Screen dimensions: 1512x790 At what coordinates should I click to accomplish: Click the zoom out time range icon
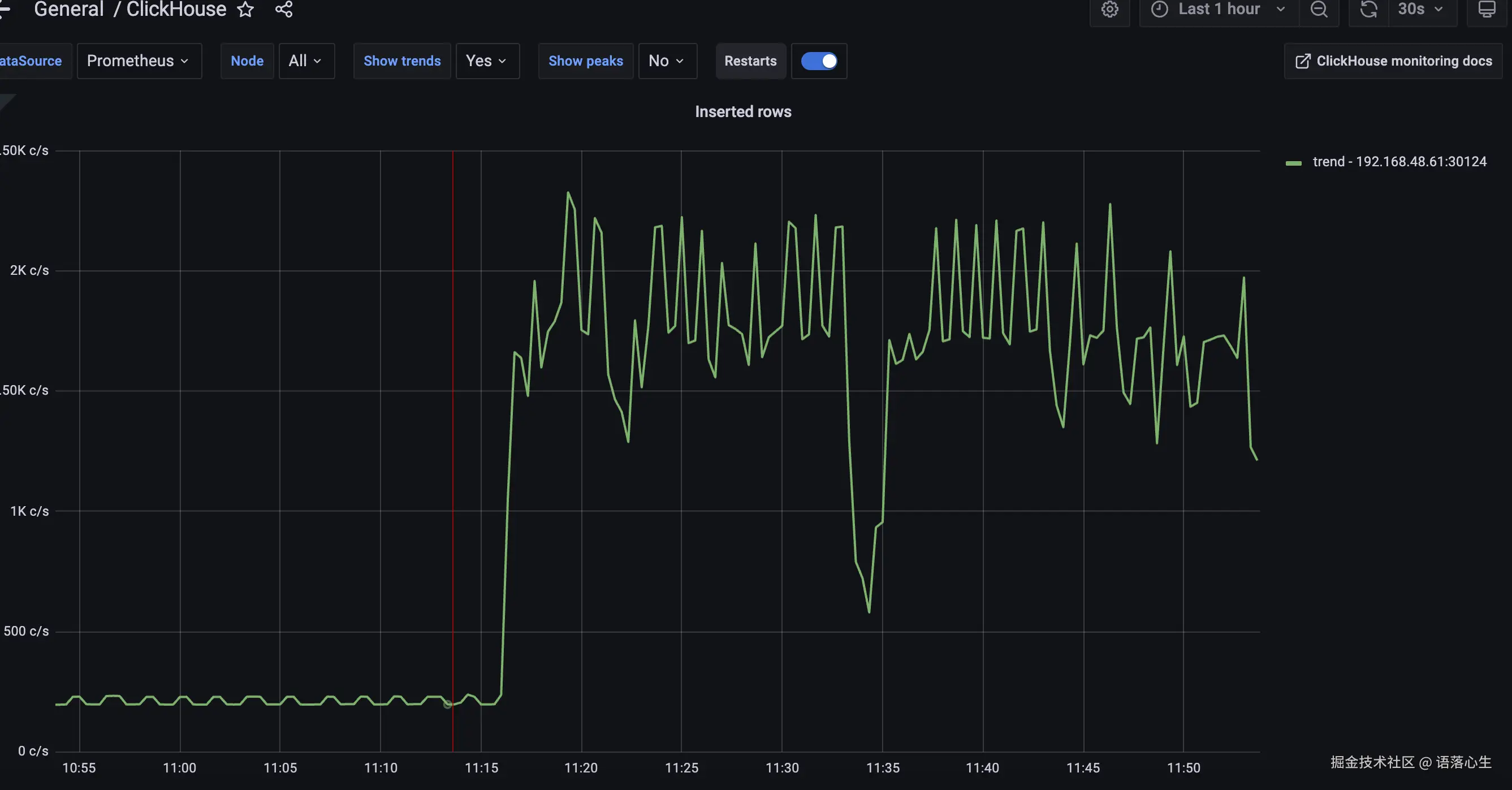point(1319,10)
